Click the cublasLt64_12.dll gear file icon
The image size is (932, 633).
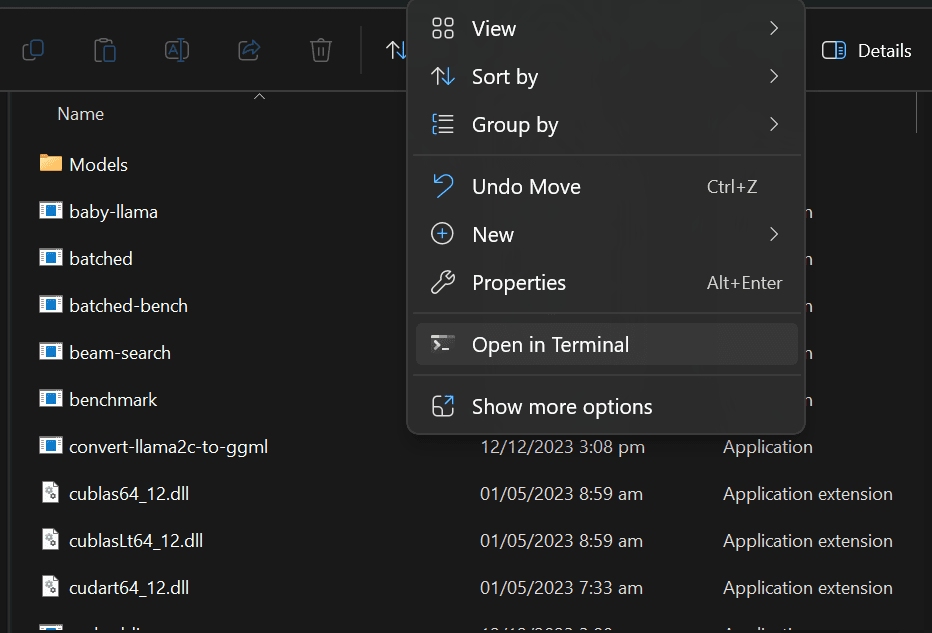click(51, 539)
